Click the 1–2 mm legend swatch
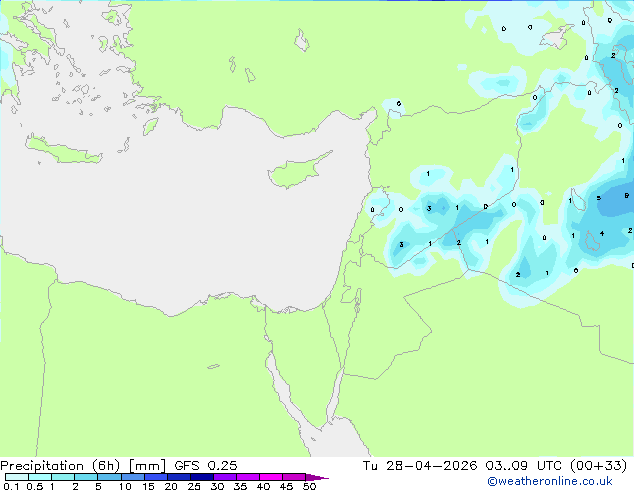 pos(63,477)
